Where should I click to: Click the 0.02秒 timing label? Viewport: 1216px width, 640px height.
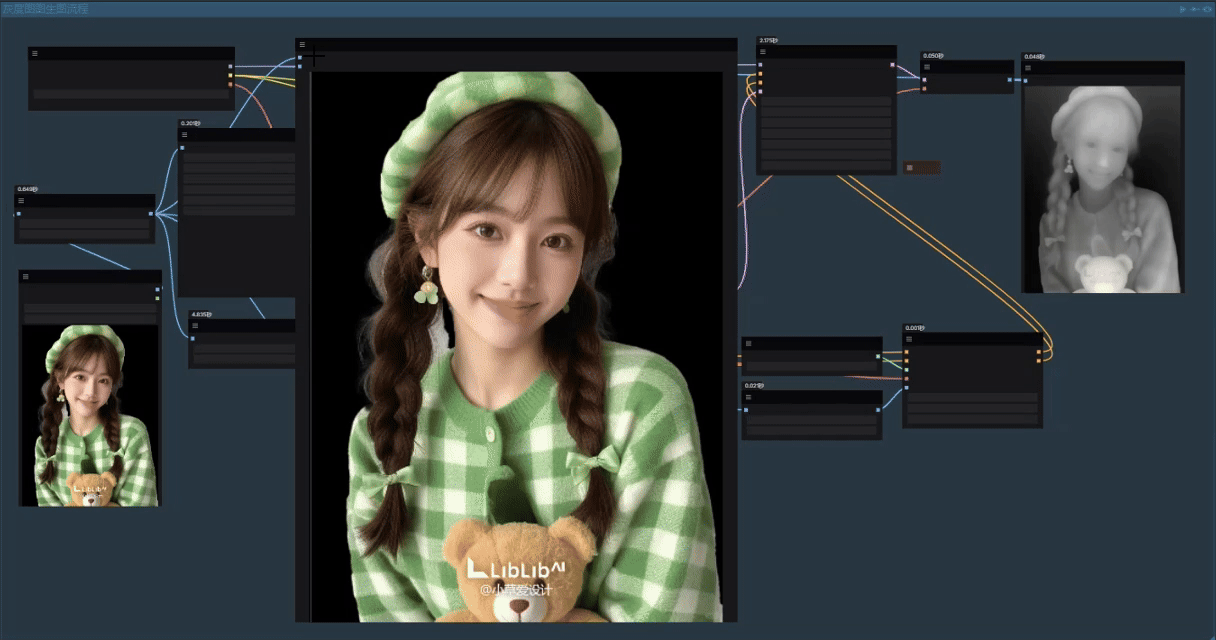coord(753,386)
